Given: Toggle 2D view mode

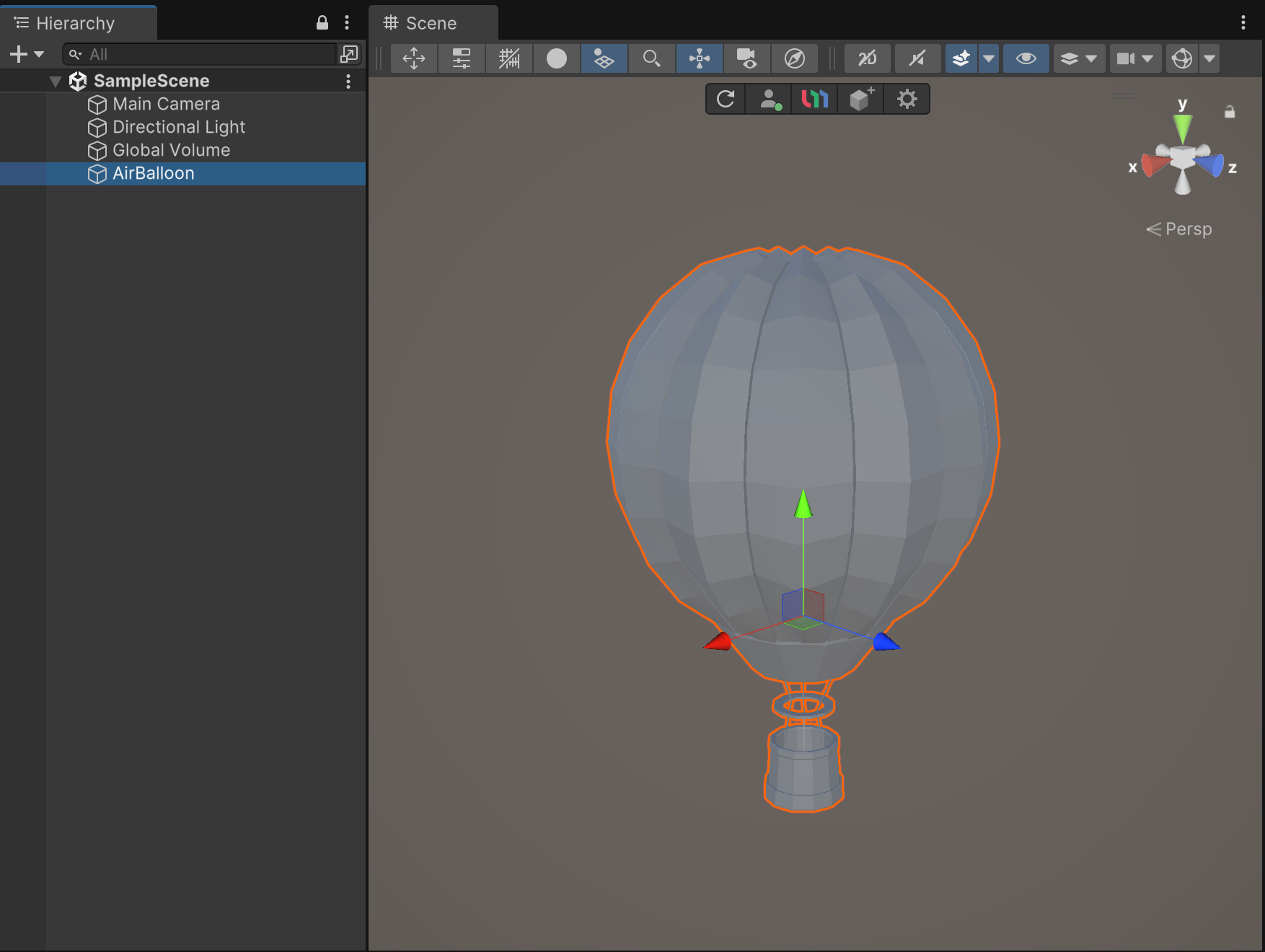Looking at the screenshot, I should (868, 58).
